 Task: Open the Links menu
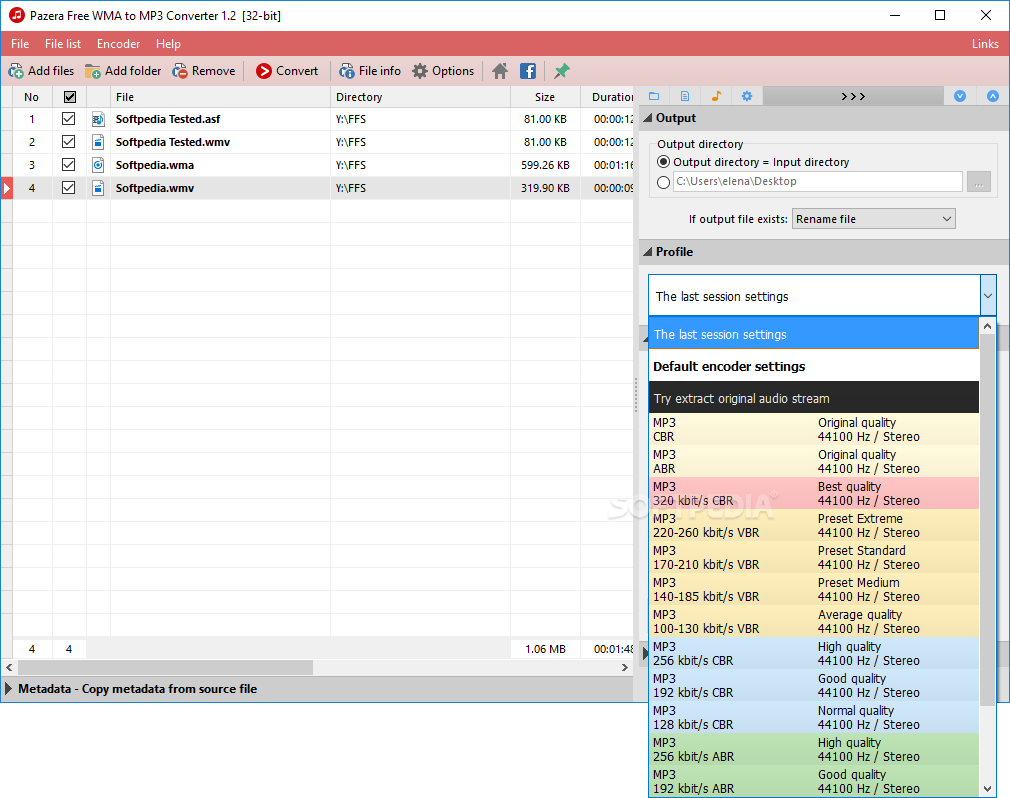coord(985,44)
